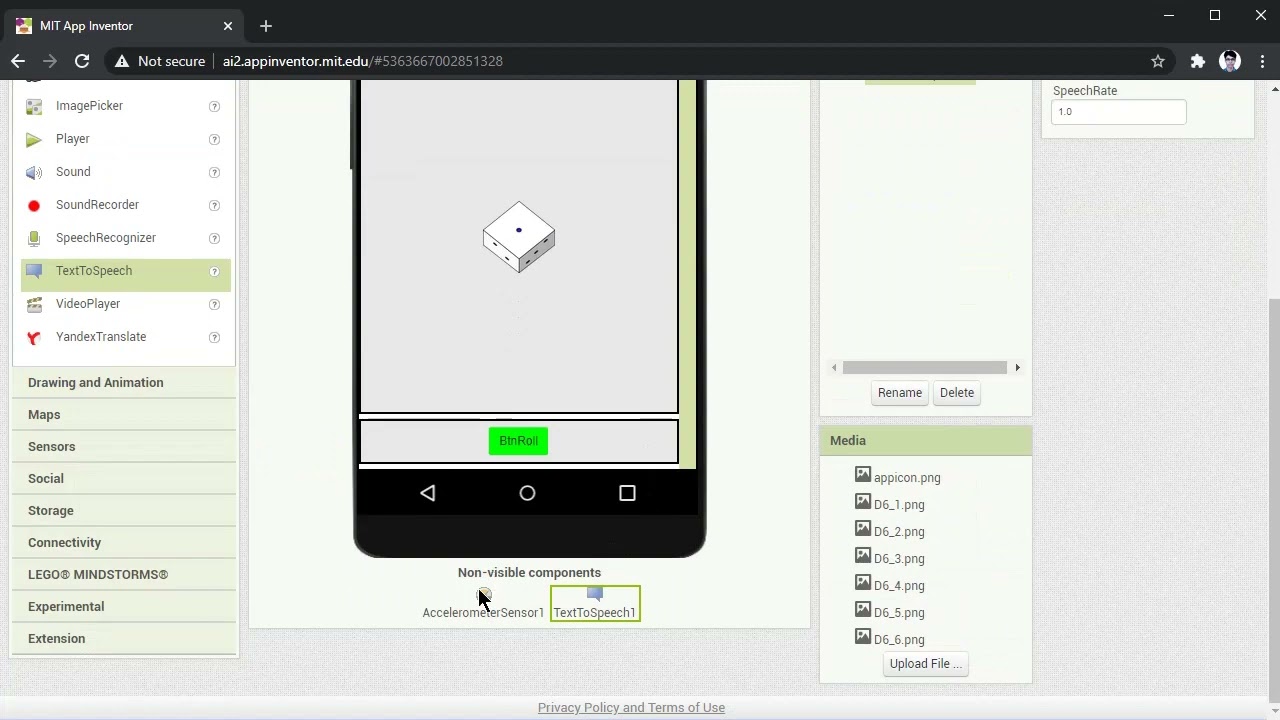
Task: Open browser extensions puzzle icon
Action: [1198, 61]
